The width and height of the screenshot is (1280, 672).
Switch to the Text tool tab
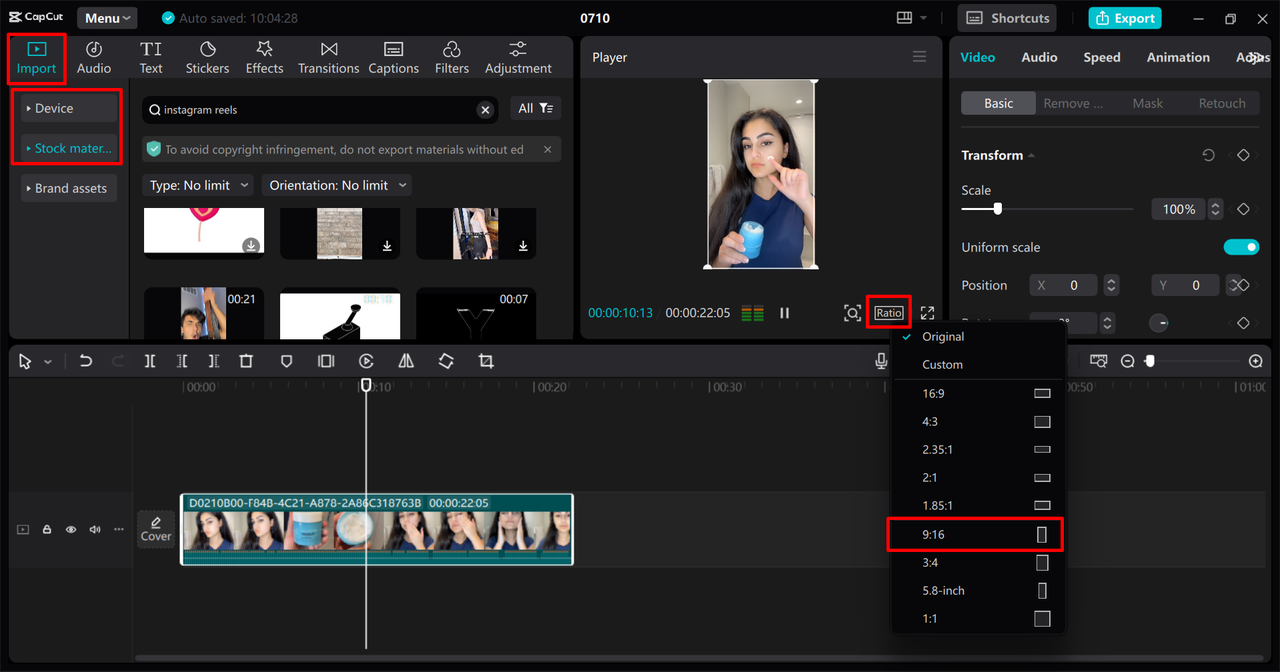(151, 58)
